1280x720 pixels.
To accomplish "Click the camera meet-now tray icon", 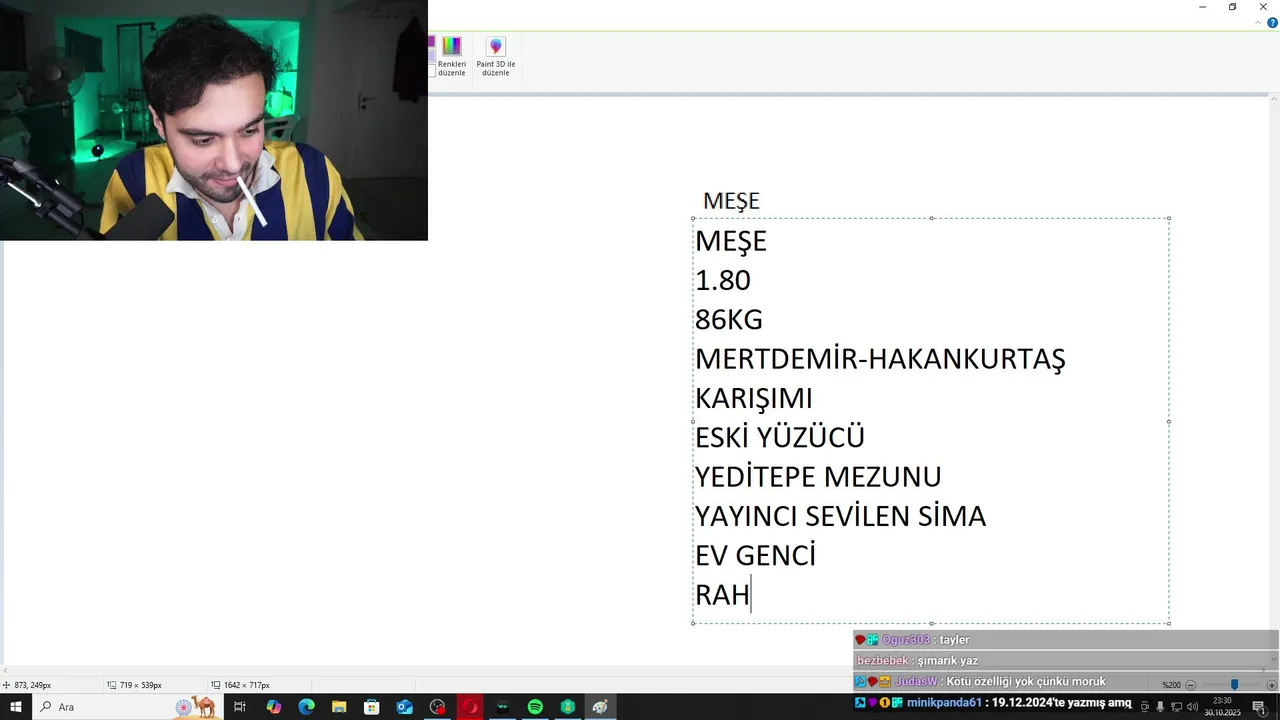I will point(1145,707).
